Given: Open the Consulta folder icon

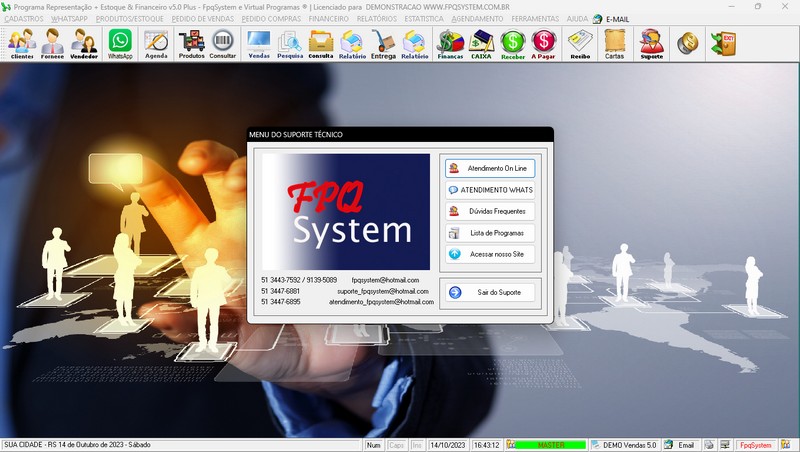Looking at the screenshot, I should click(x=321, y=44).
